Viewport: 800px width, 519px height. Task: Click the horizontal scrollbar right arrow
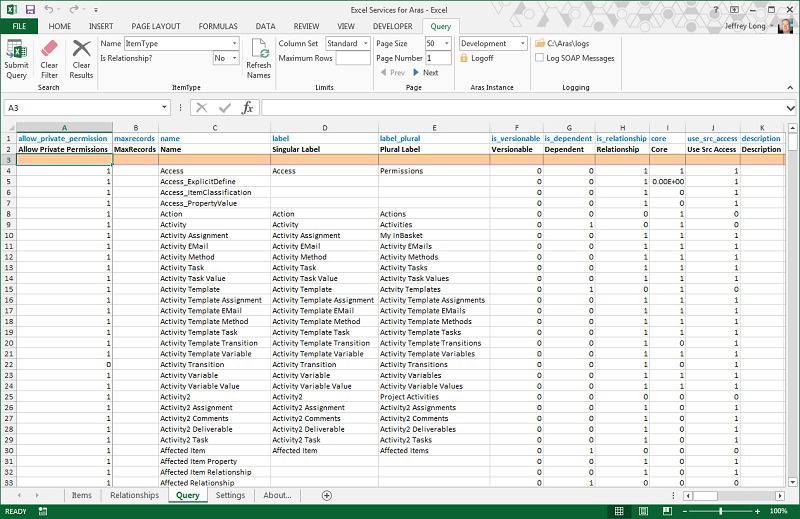tap(780, 496)
